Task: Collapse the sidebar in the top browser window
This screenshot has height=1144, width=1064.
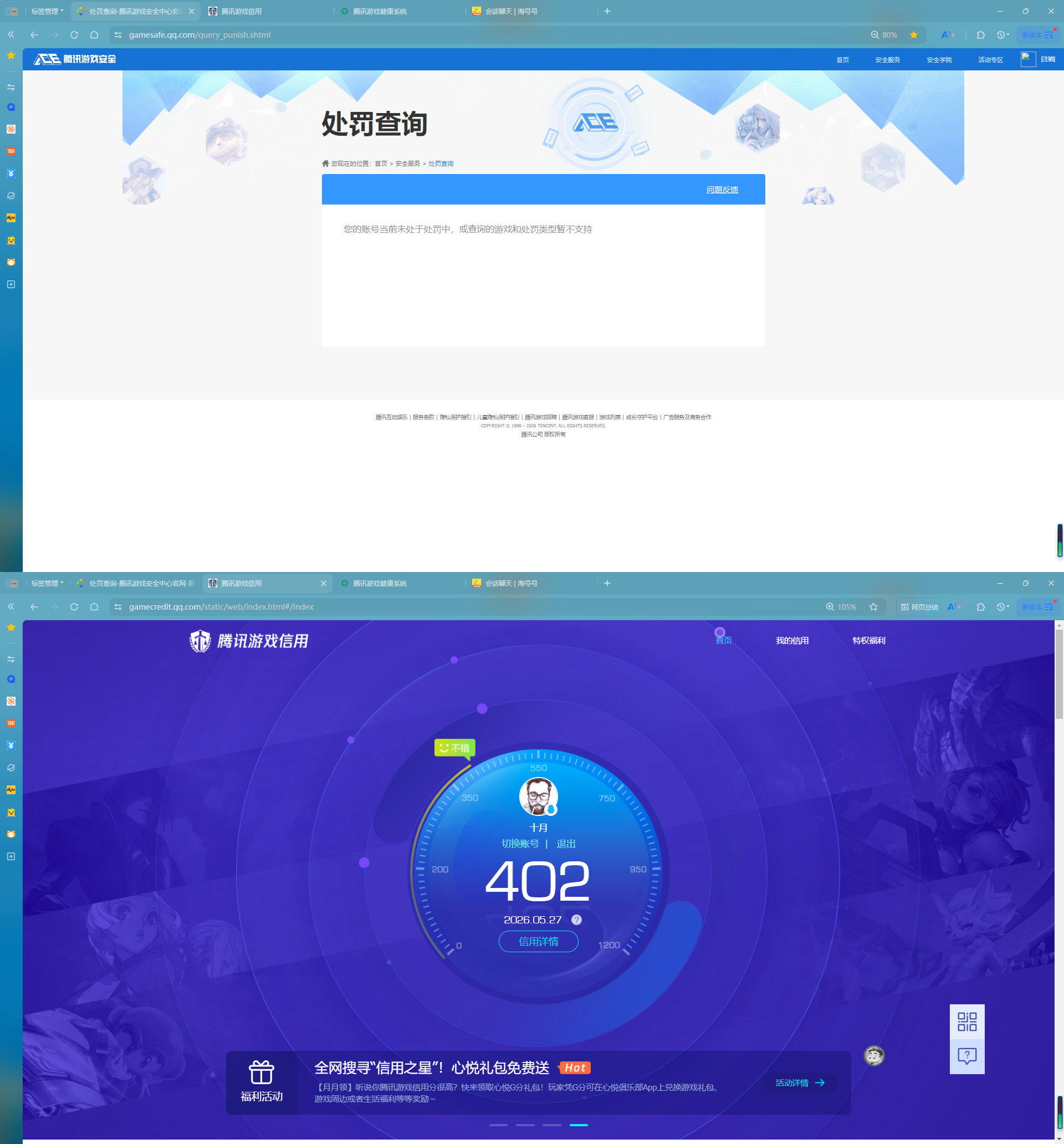Action: [x=11, y=35]
